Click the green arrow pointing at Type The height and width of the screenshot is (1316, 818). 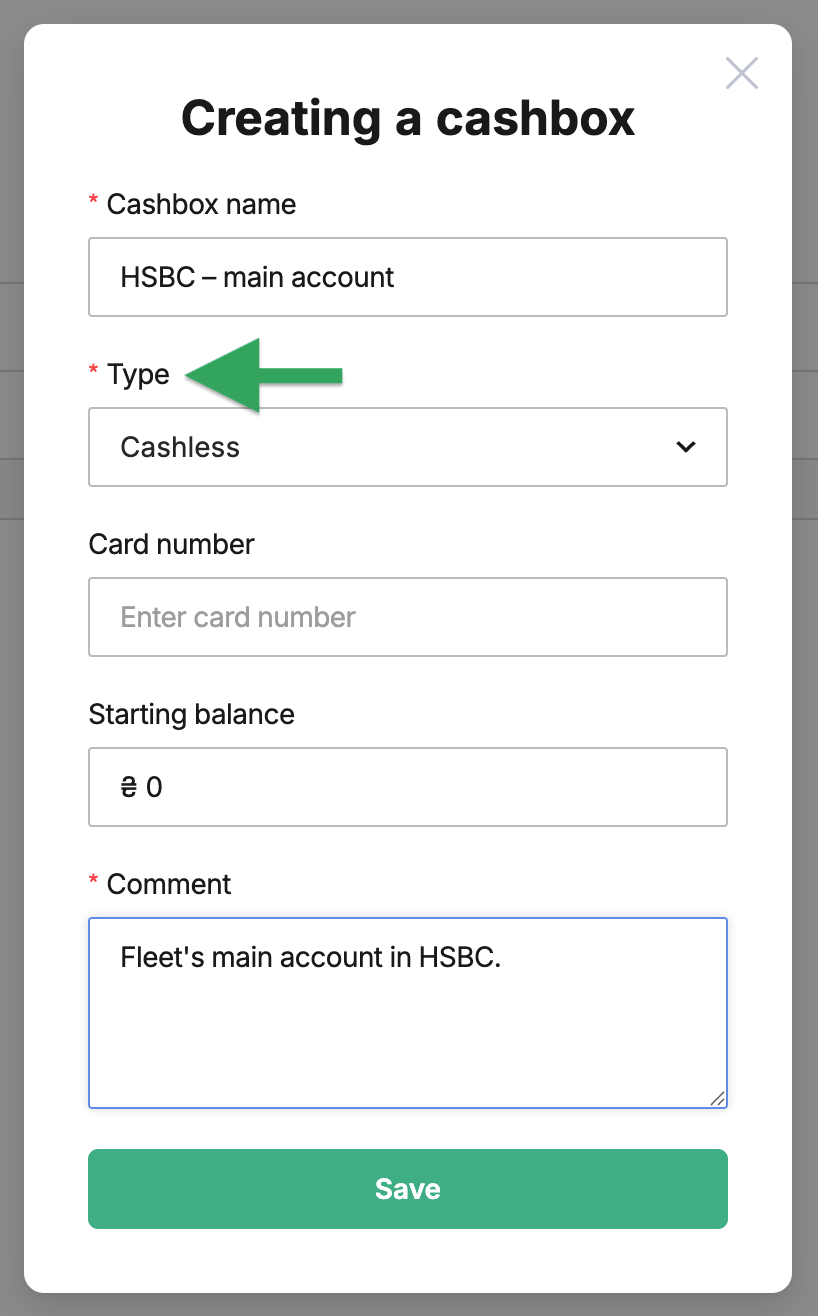click(265, 375)
